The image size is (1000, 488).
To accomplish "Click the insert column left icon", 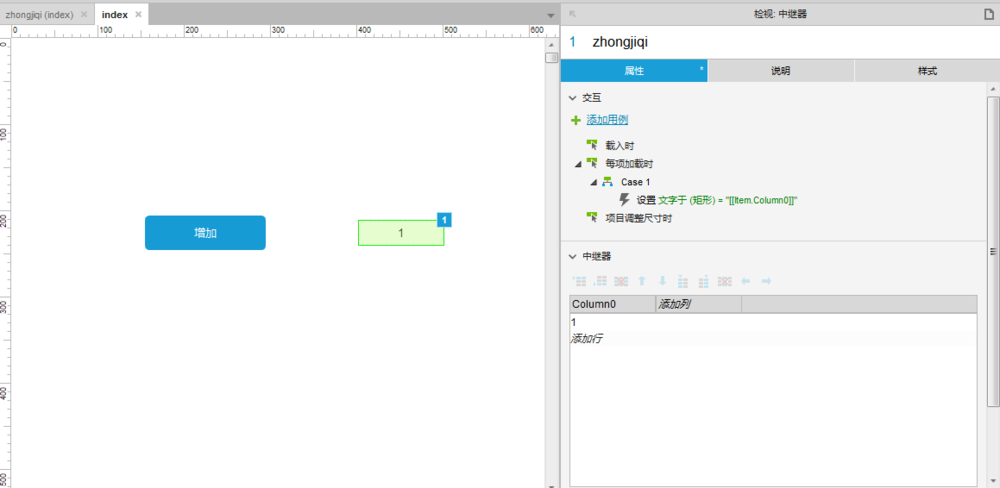I will coord(683,281).
